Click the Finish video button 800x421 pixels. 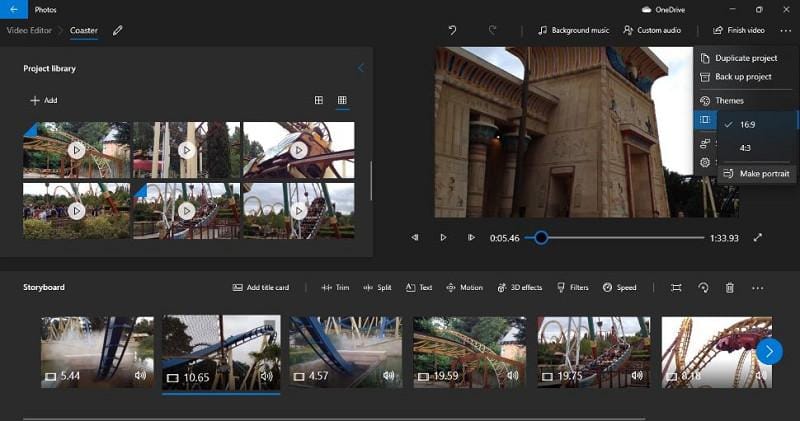click(x=739, y=30)
